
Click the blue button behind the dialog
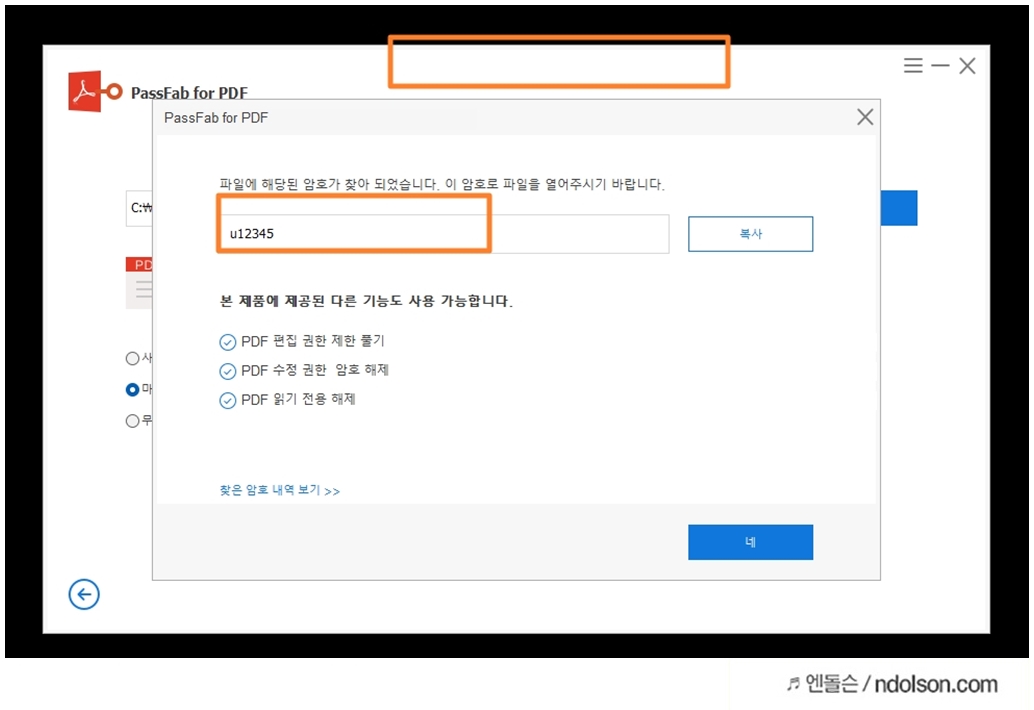[x=899, y=208]
